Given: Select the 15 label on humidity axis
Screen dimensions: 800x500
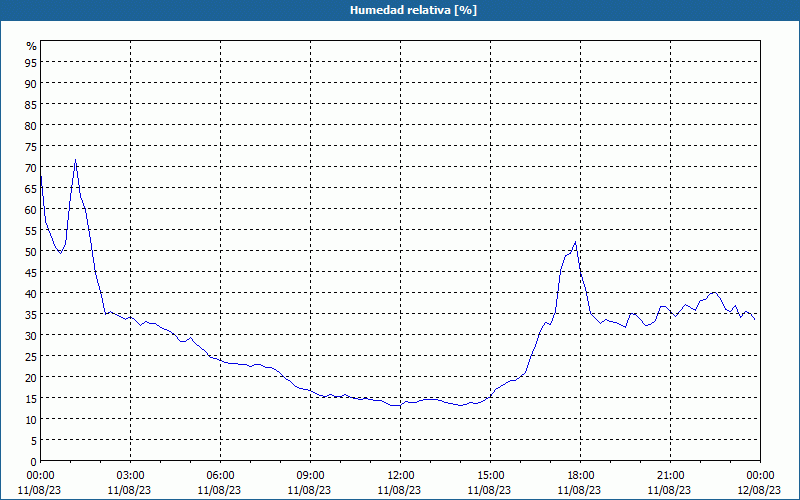Looking at the screenshot, I should (x=31, y=399).
